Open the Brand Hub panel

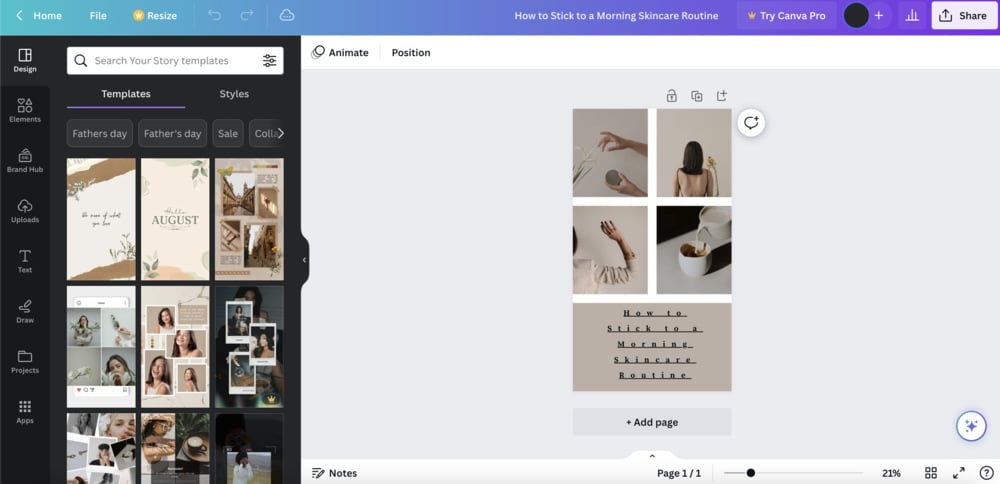[x=25, y=161]
